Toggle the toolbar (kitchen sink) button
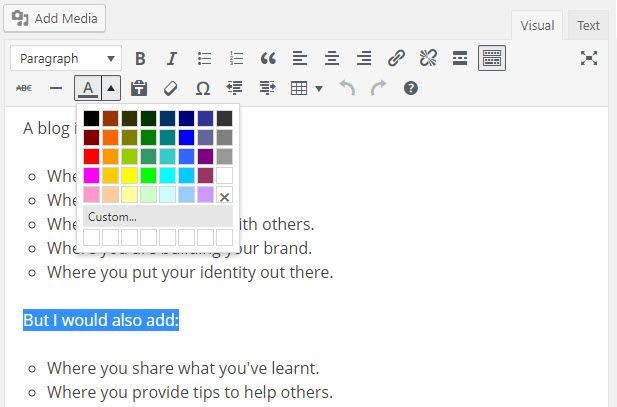617x407 pixels. 491,59
